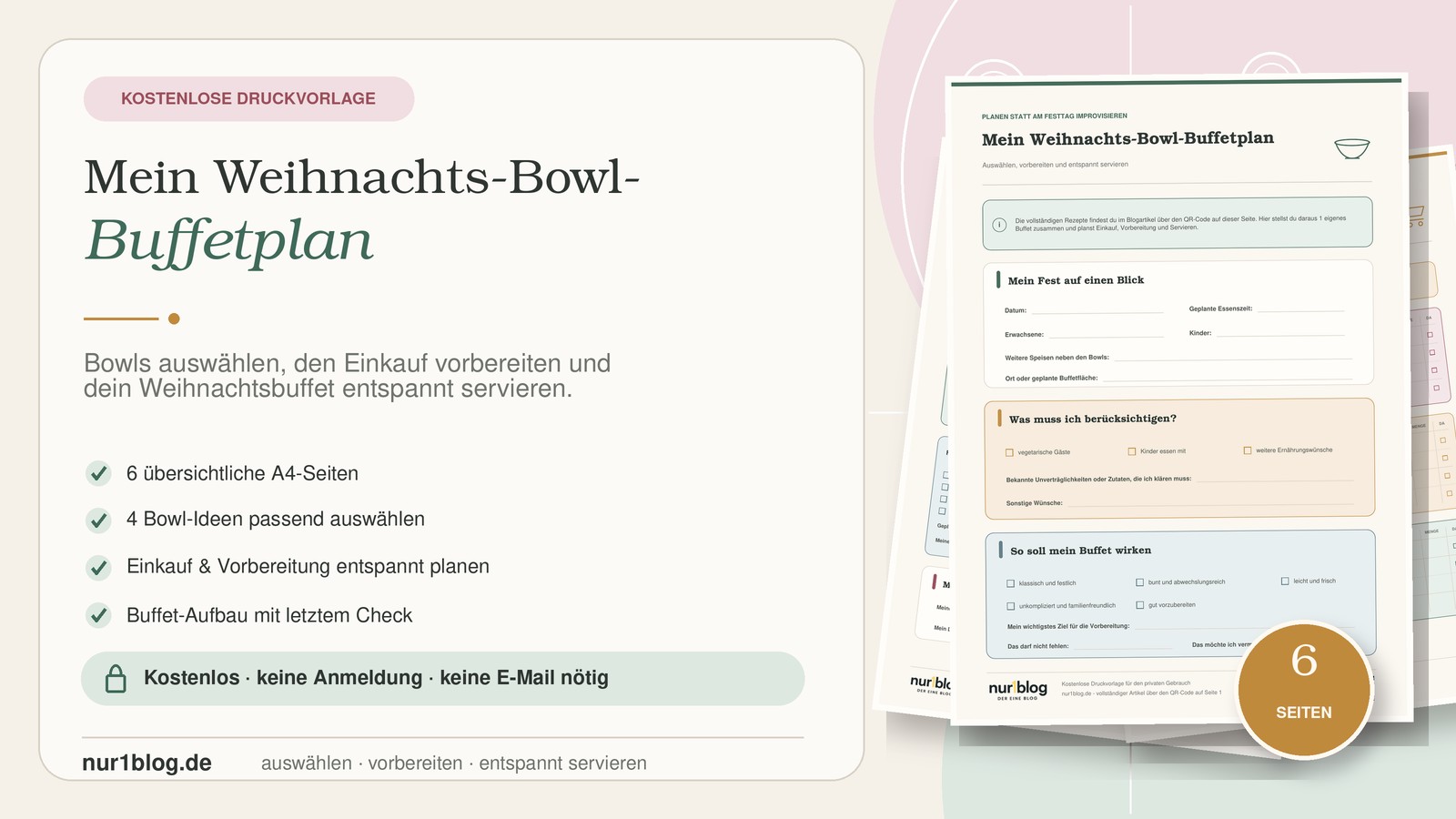Click the 'Kostenlos · keine Anmeldung · keine E-Mail nötig' banner

click(443, 678)
